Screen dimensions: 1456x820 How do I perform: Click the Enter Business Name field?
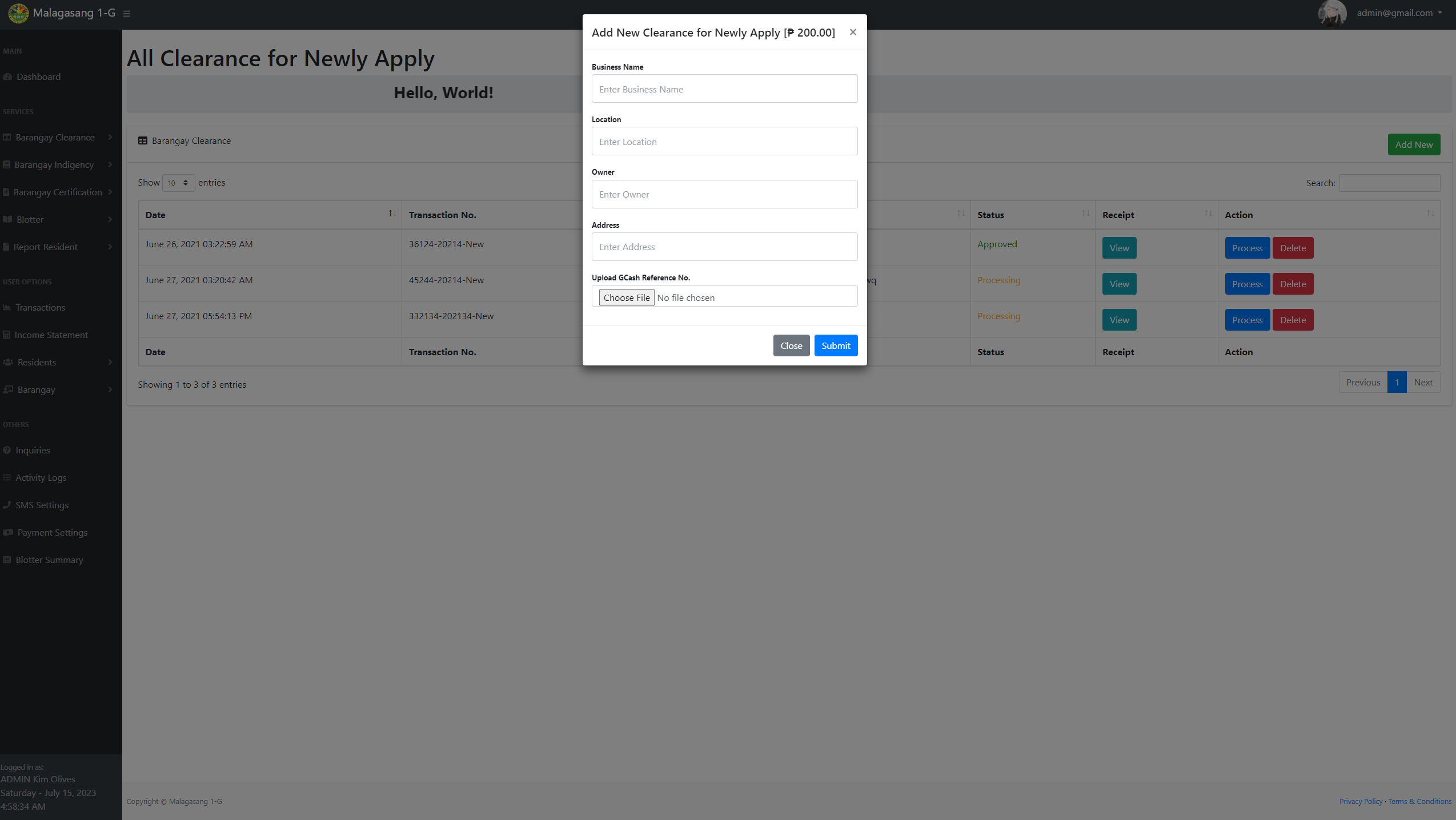724,89
